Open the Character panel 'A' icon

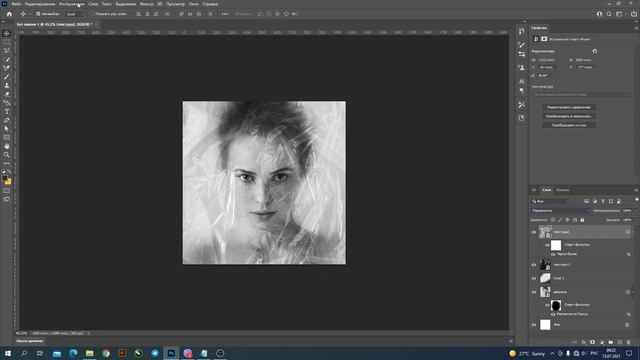(522, 81)
